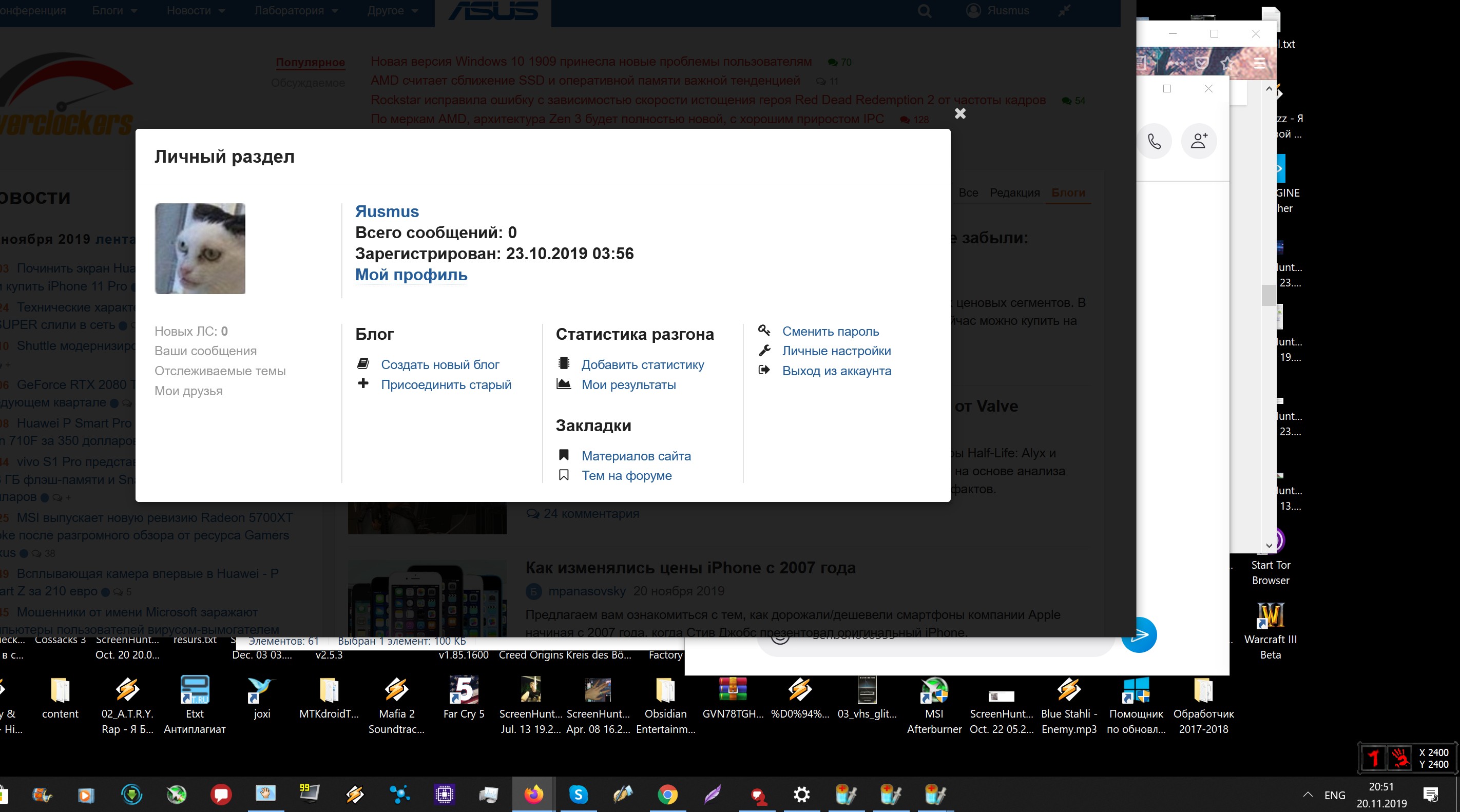
Task: Click the cat avatar thumbnail
Action: (x=200, y=248)
